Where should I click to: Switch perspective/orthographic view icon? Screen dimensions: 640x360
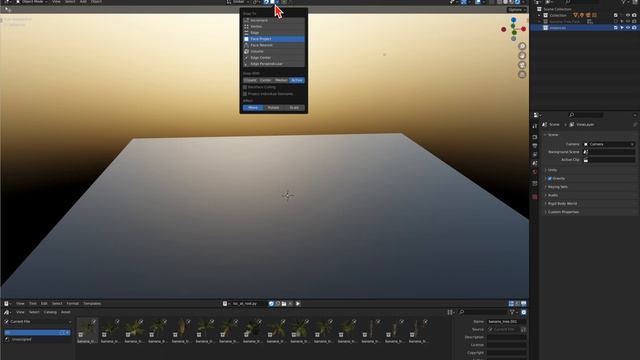point(522,75)
